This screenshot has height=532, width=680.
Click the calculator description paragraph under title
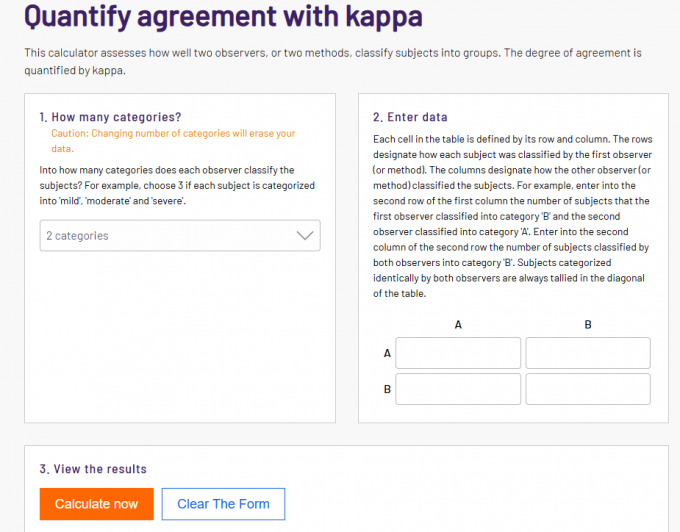point(333,61)
